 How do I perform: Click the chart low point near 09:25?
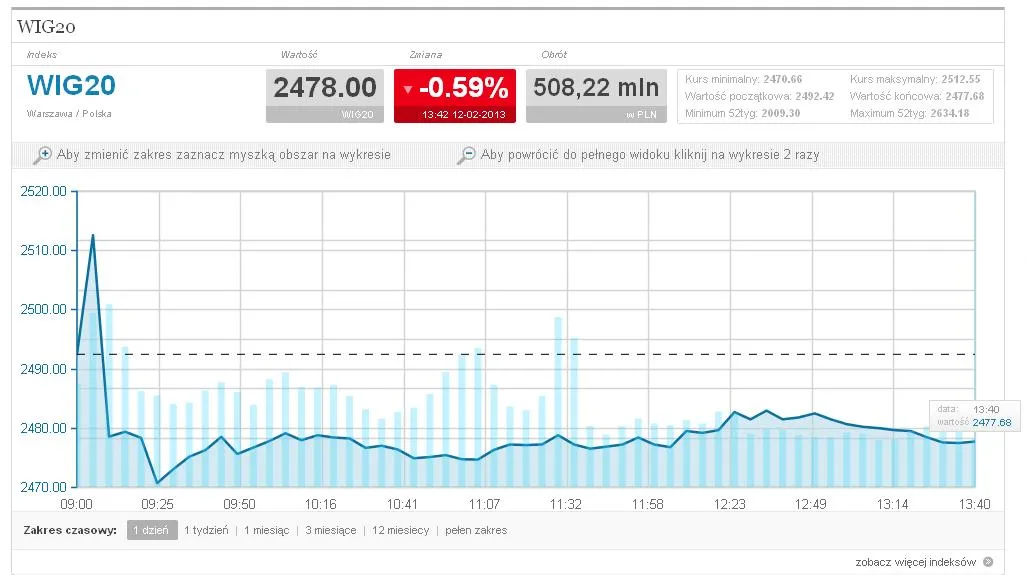(158, 483)
